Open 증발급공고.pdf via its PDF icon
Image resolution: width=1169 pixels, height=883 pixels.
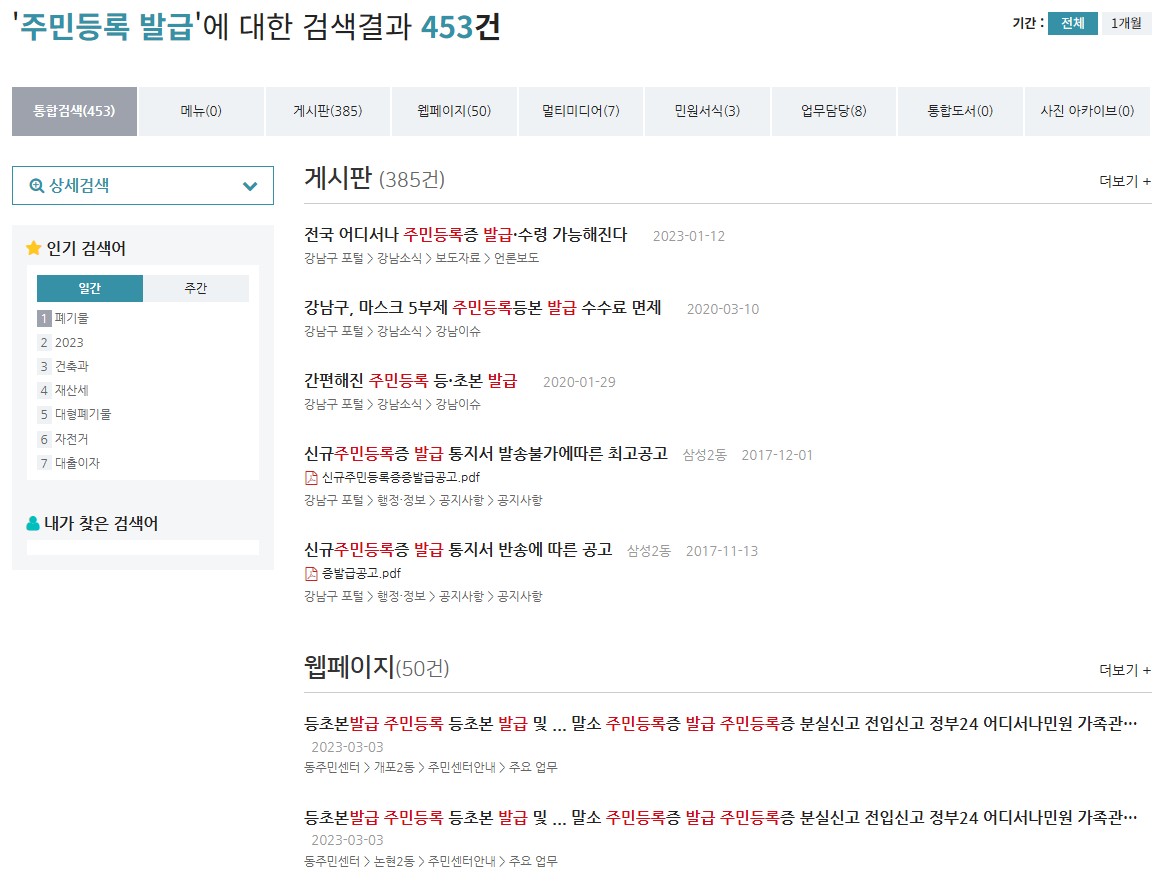coord(312,573)
